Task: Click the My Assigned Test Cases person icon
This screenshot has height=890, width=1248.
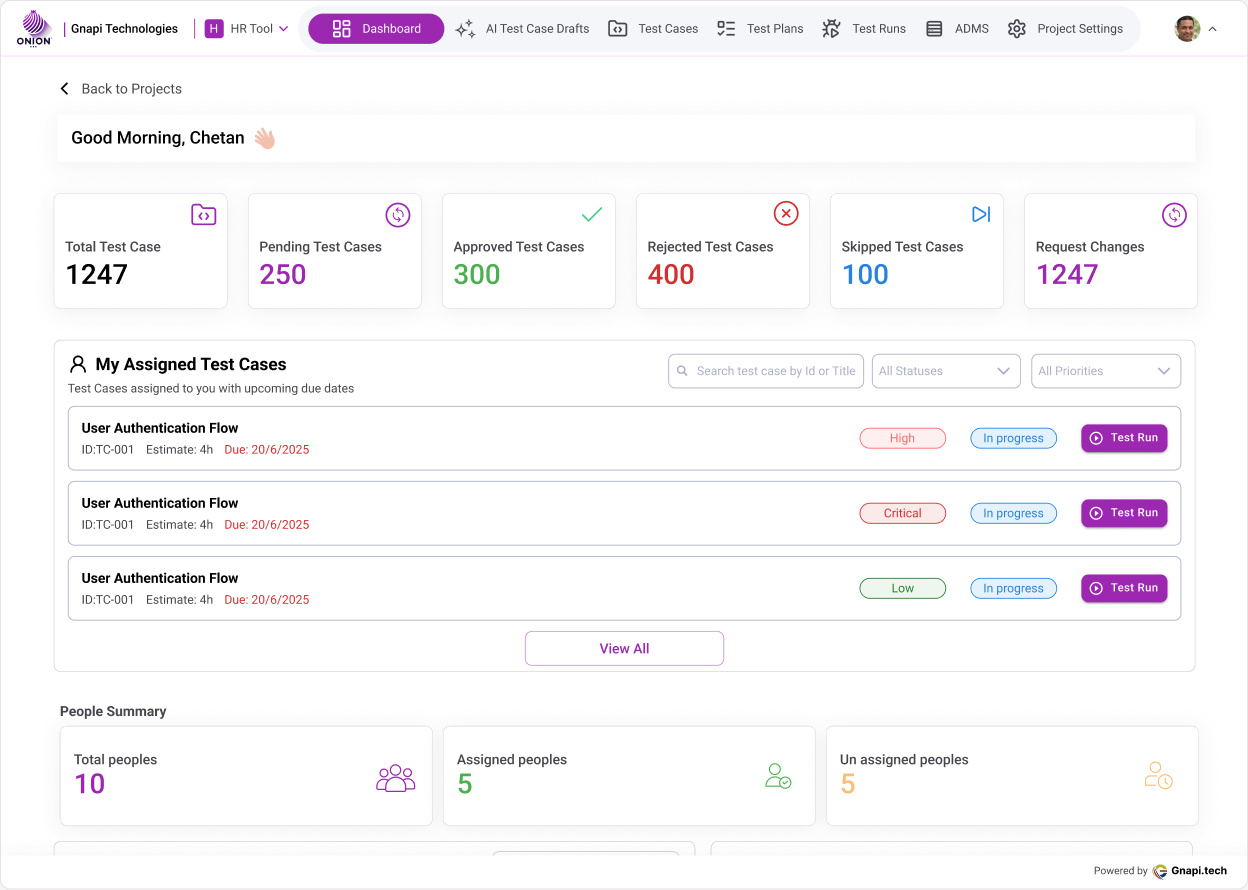Action: click(x=78, y=364)
